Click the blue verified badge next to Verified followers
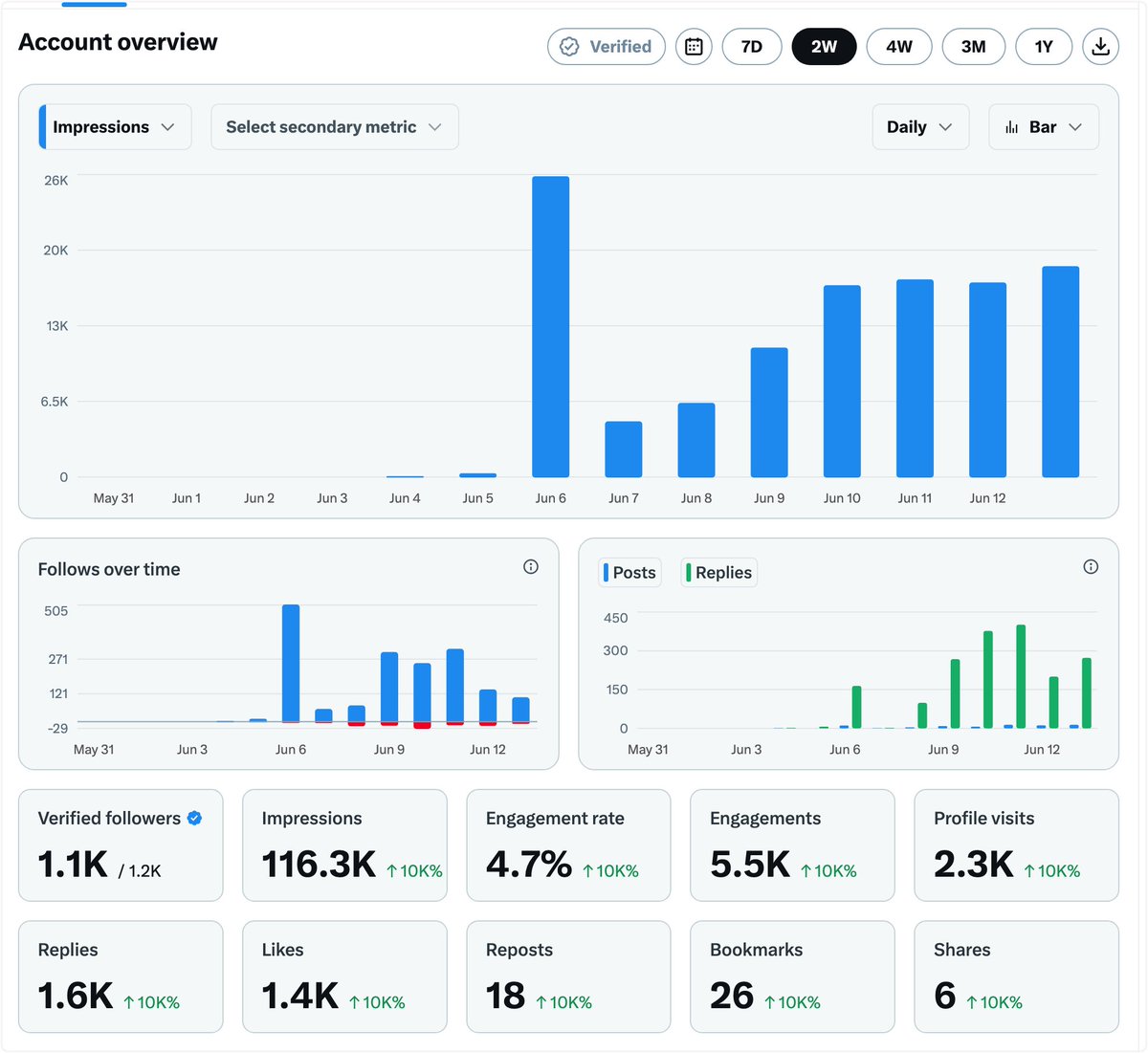Image resolution: width=1148 pixels, height=1053 pixels. coord(195,818)
